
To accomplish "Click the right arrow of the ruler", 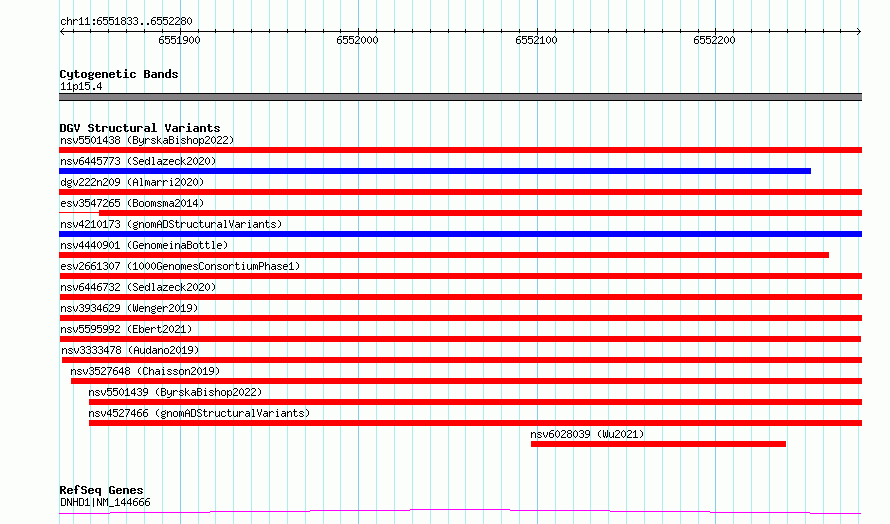I will 859,32.
